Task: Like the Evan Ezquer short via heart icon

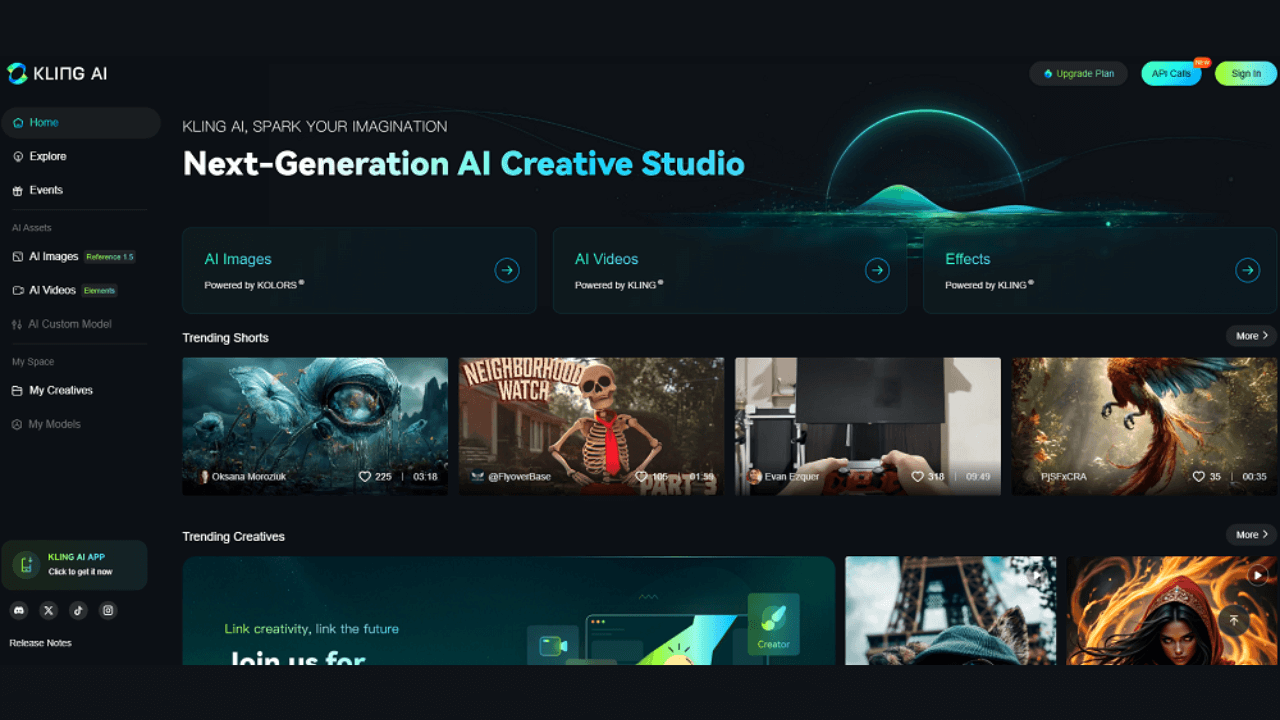Action: (918, 477)
